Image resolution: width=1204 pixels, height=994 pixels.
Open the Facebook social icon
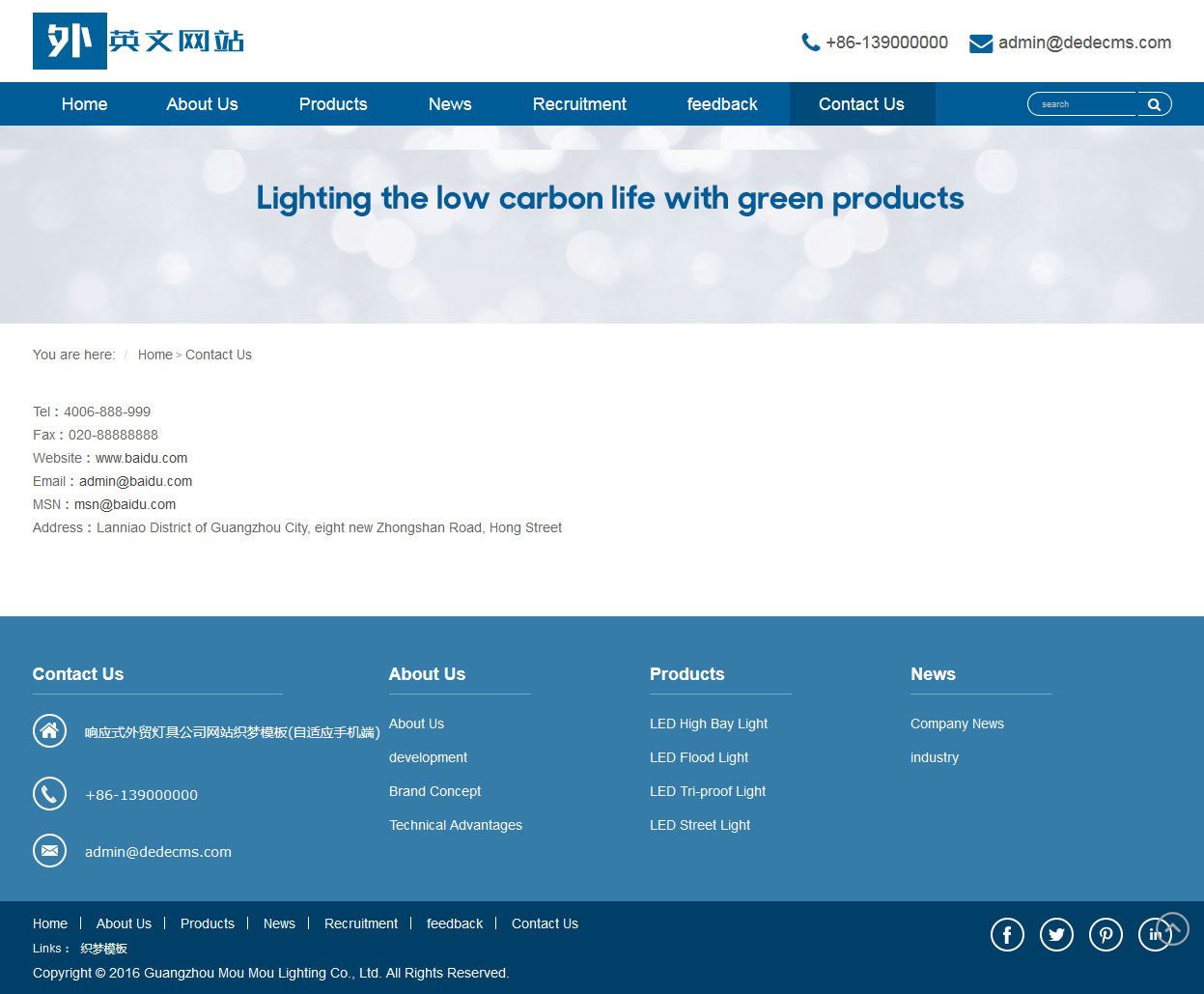1007,934
